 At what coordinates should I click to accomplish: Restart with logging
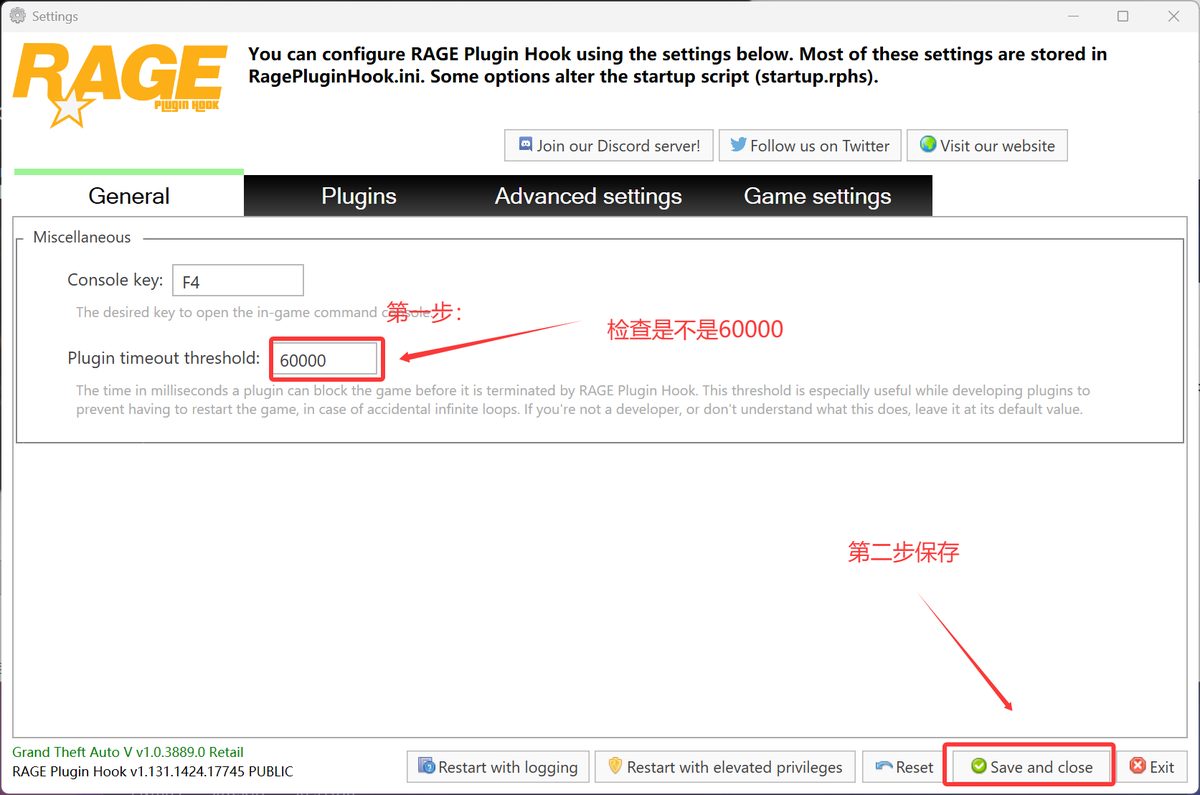[498, 767]
